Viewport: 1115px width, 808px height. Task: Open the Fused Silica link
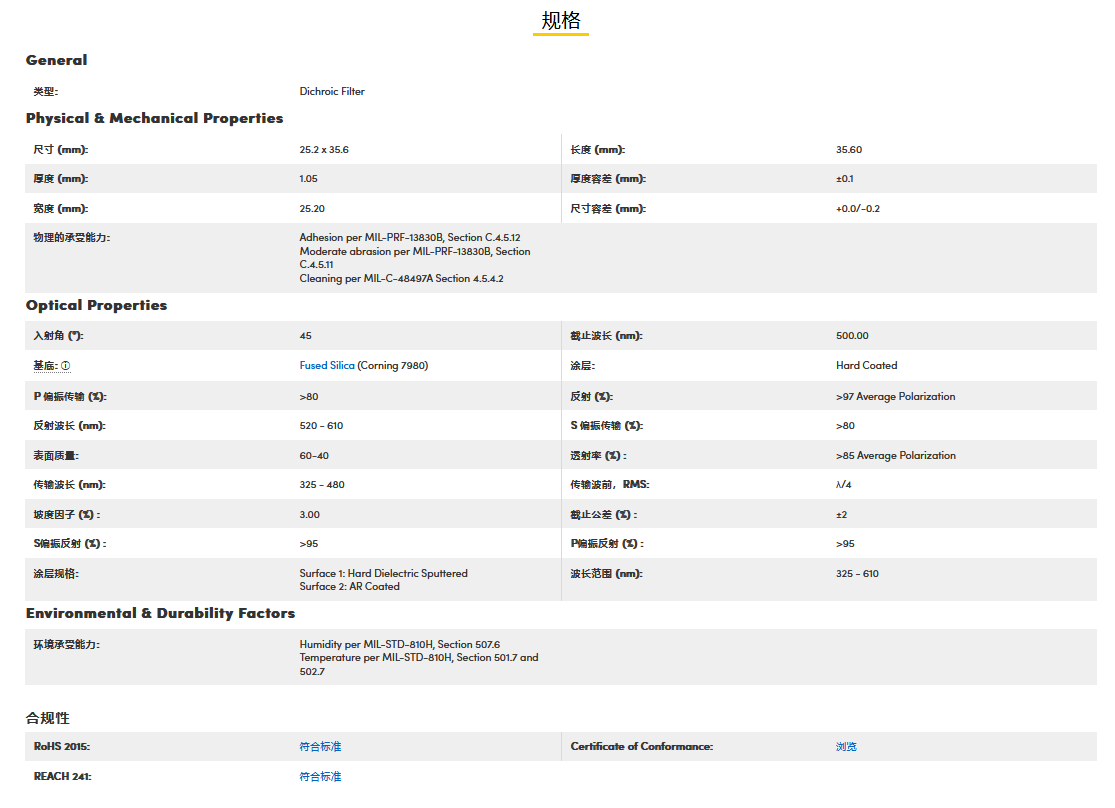point(327,366)
